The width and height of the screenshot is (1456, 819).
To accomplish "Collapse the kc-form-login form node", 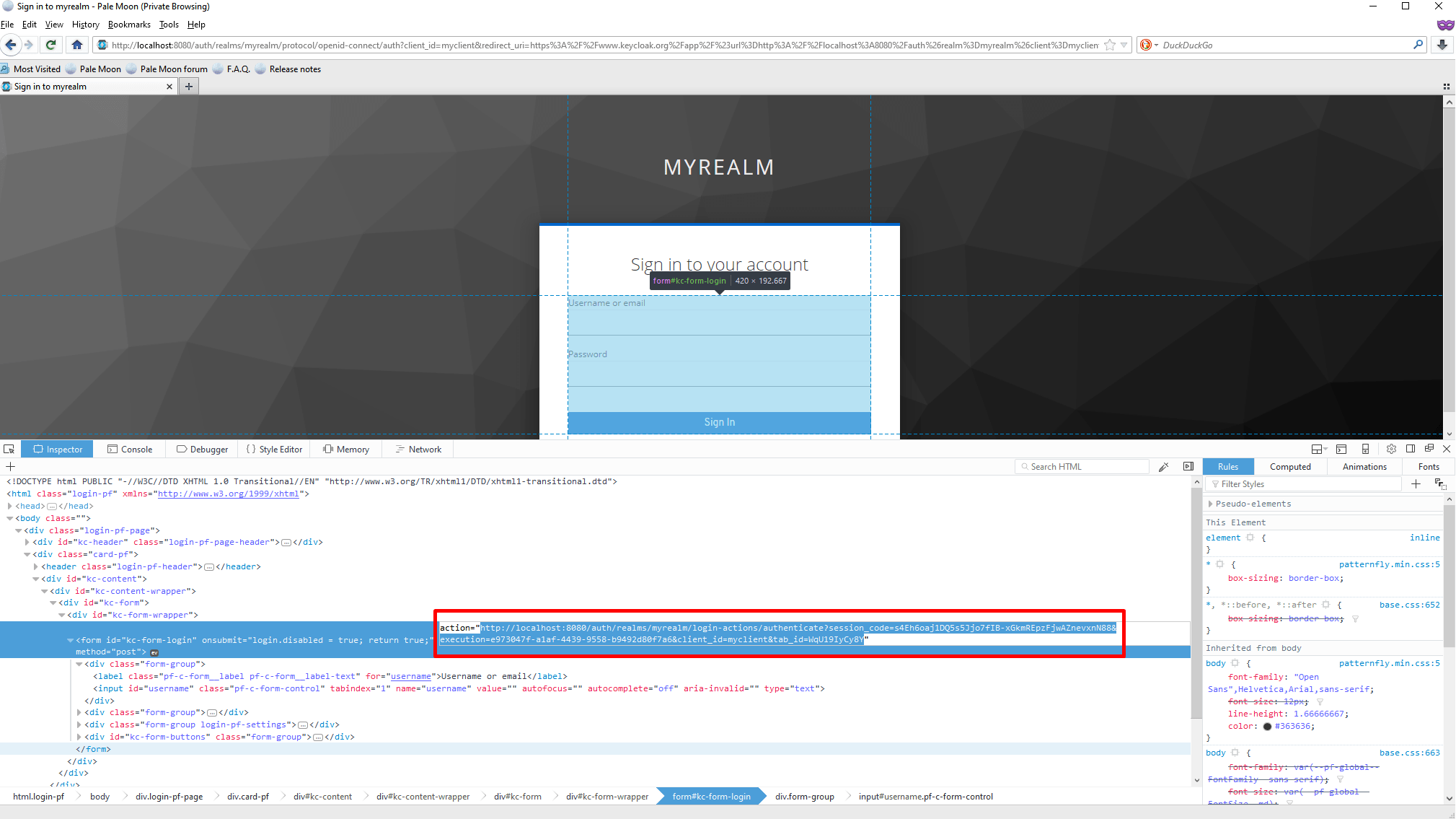I will [x=69, y=639].
